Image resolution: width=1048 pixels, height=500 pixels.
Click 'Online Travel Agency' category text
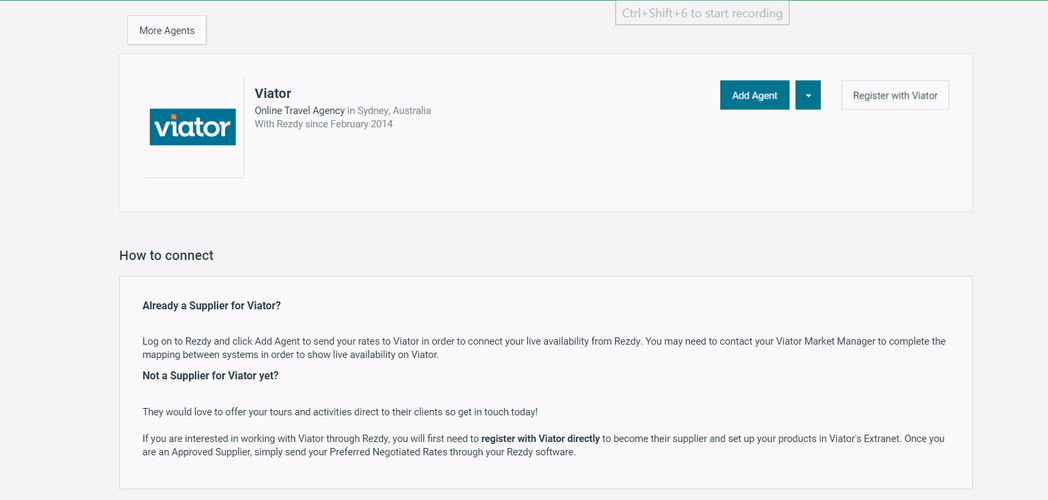coord(299,111)
